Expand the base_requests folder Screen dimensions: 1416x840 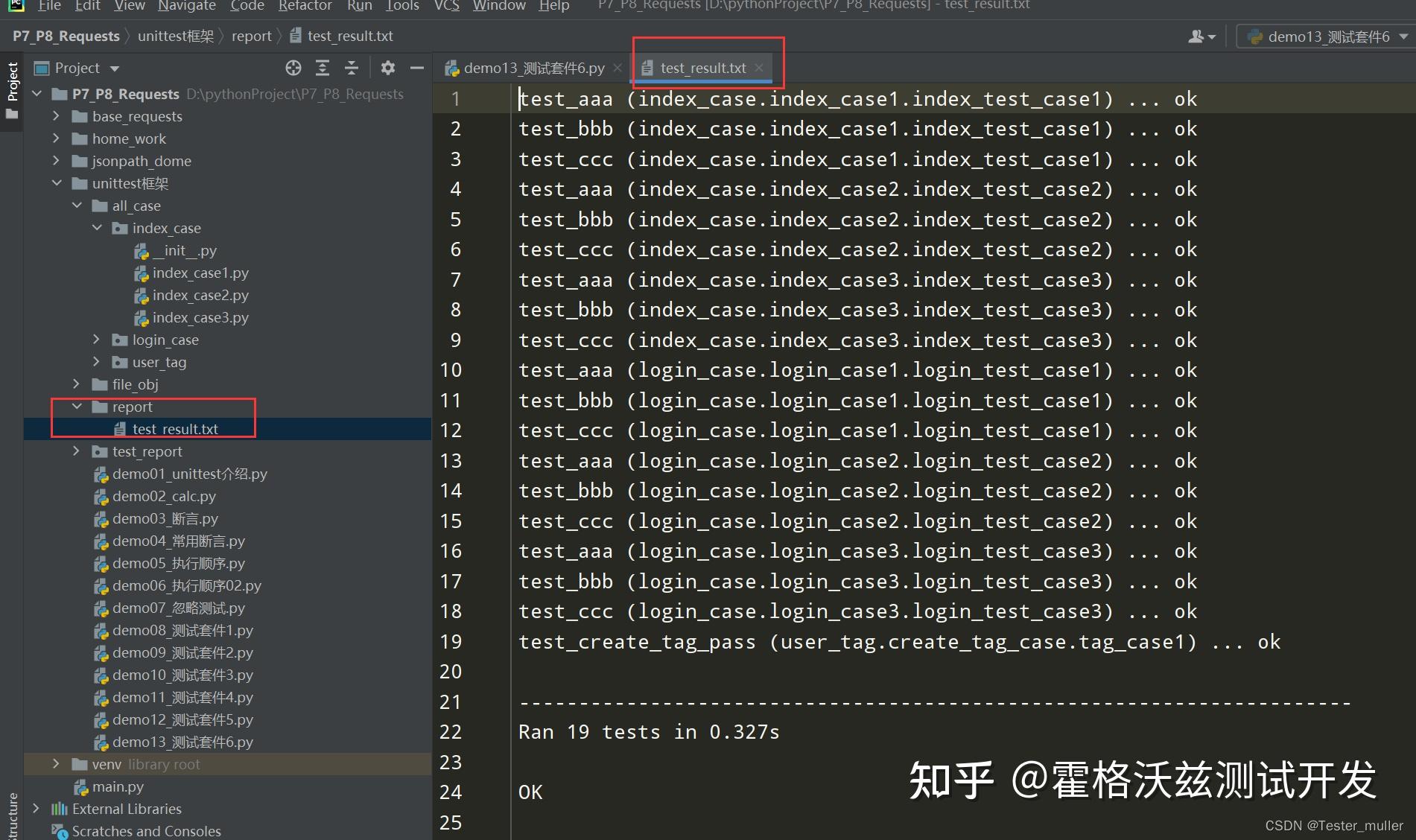point(56,116)
